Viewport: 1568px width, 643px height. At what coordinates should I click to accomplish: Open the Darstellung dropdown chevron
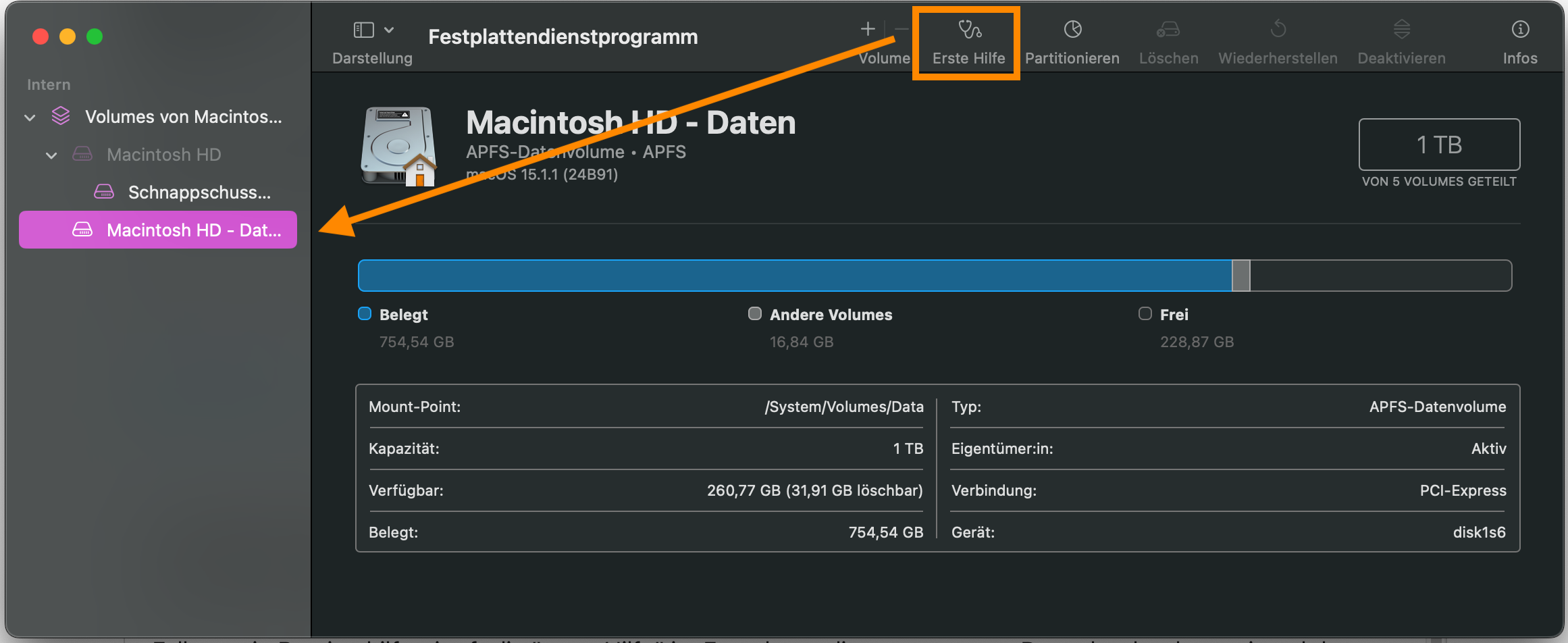click(x=389, y=30)
